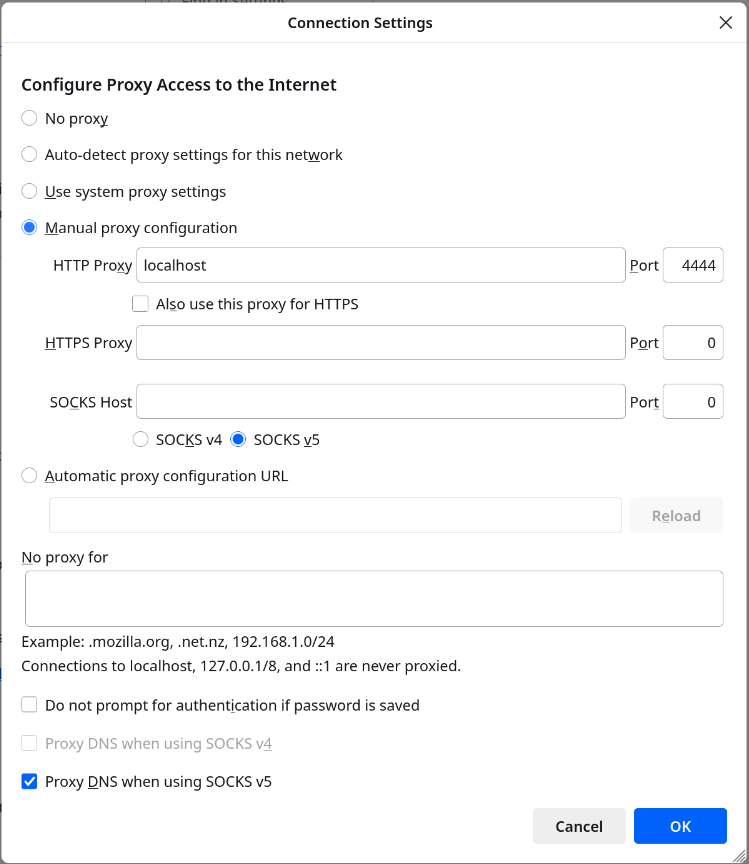Click the HTTPS Proxy port field
Image resolution: width=749 pixels, height=864 pixels.
(693, 342)
